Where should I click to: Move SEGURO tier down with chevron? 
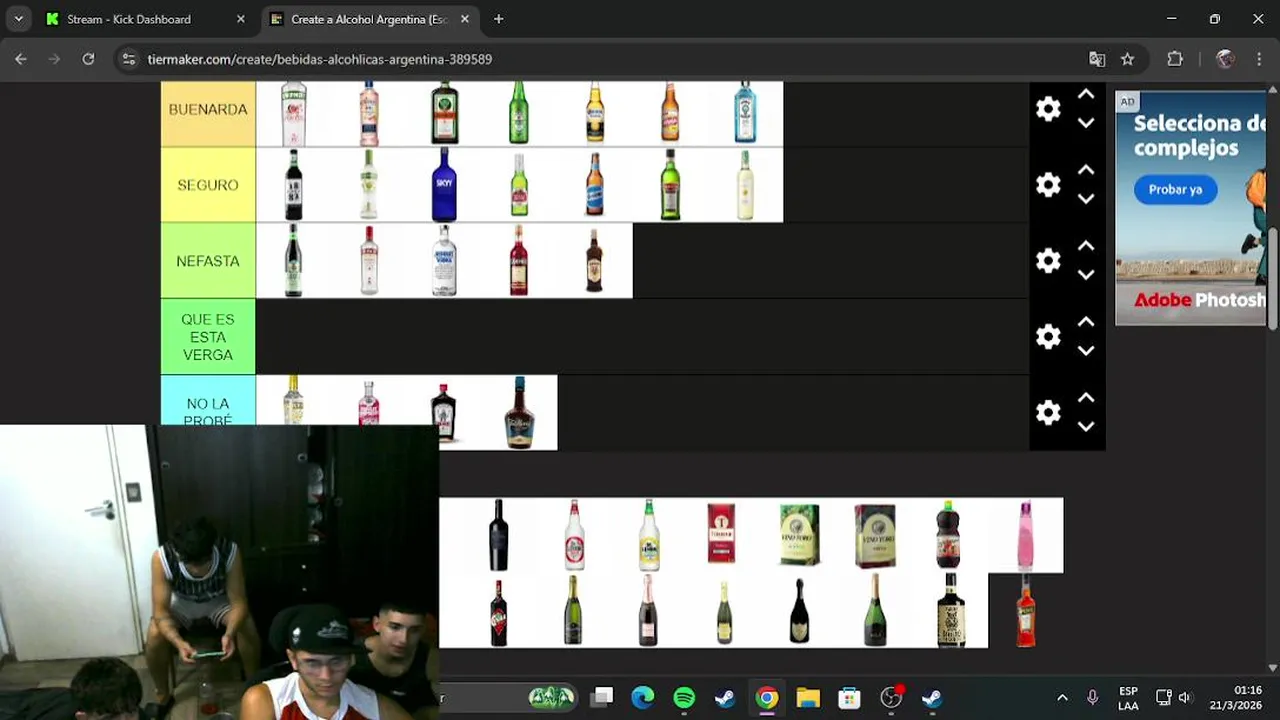pos(1086,199)
